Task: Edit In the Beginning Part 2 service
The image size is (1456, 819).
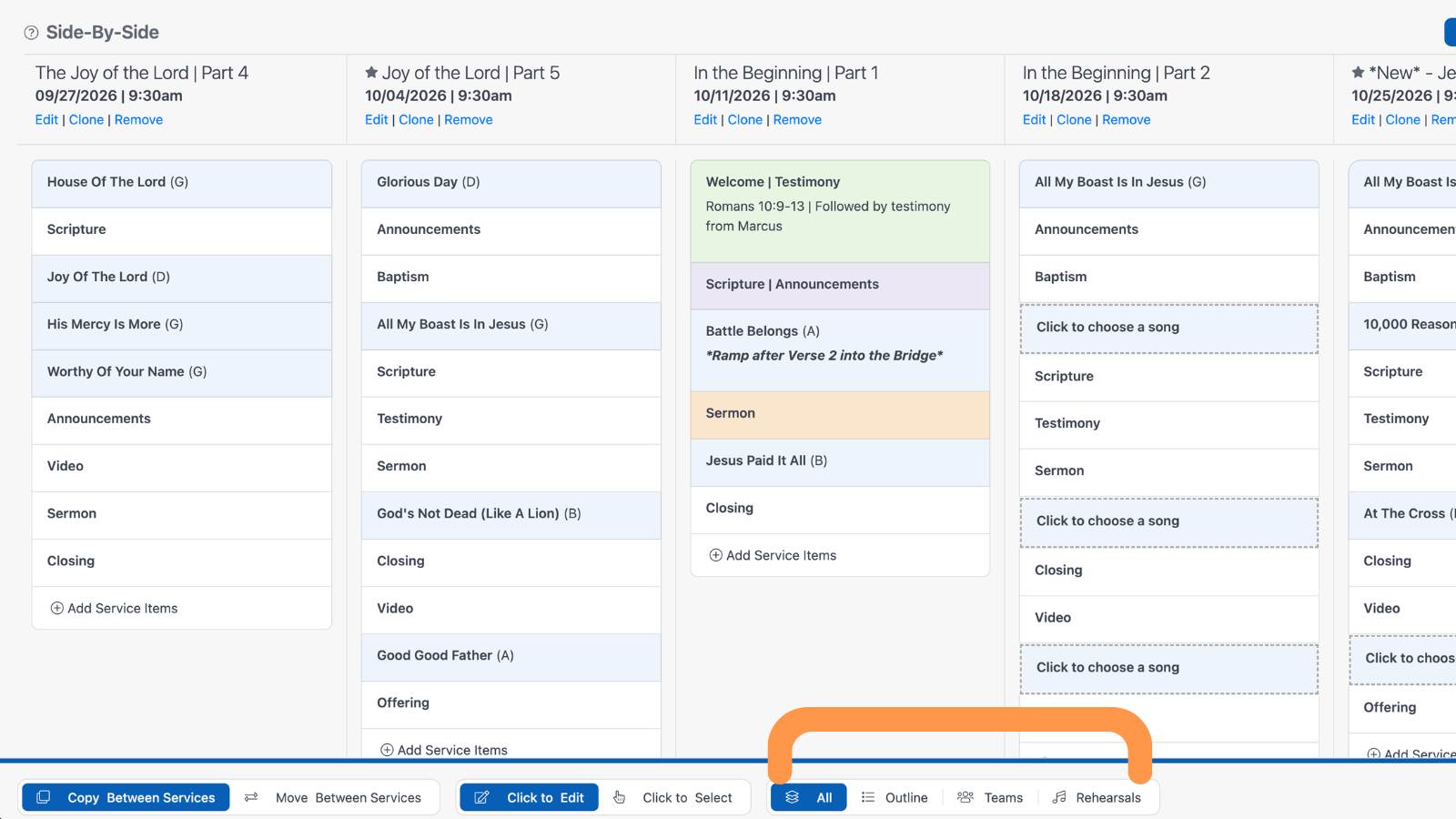Action: click(x=1034, y=119)
